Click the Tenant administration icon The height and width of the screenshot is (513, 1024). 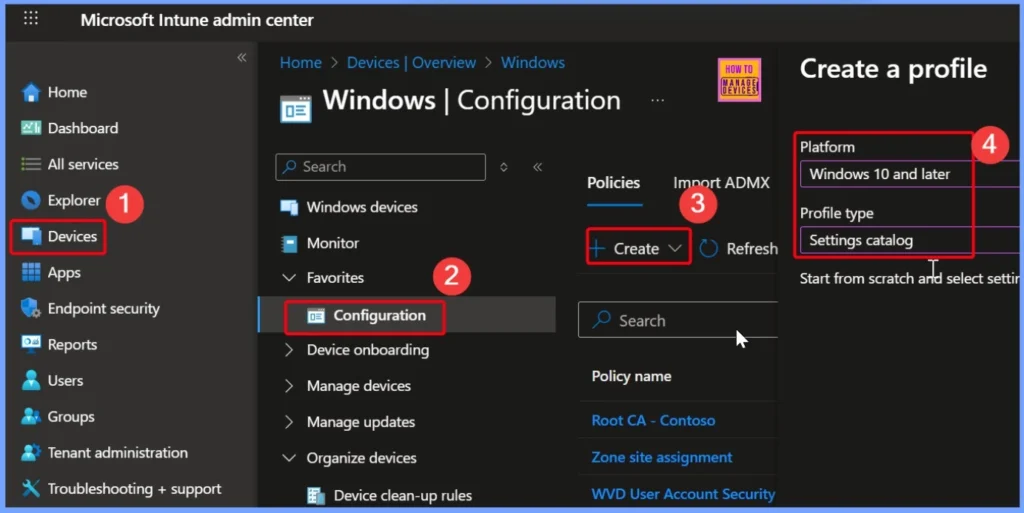click(31, 452)
